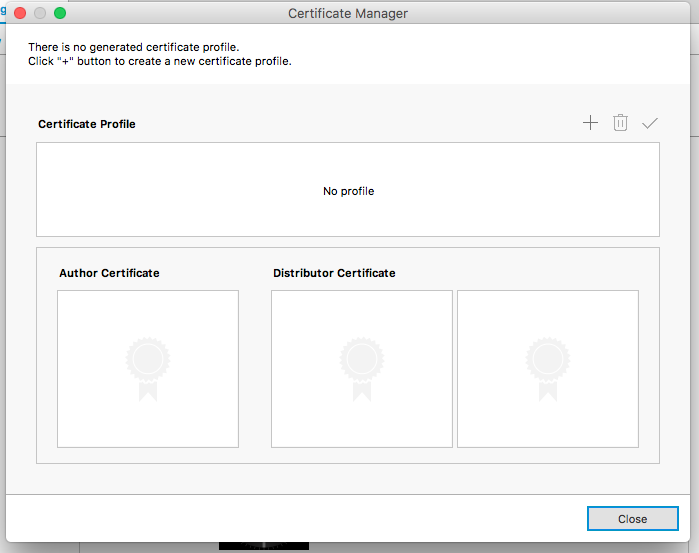Image resolution: width=699 pixels, height=553 pixels.
Task: Click the Certificate Manager title bar
Action: click(x=347, y=13)
